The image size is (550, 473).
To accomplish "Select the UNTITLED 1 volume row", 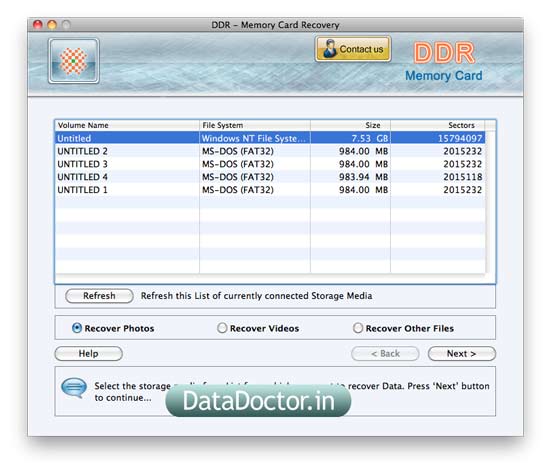I will tap(270, 190).
